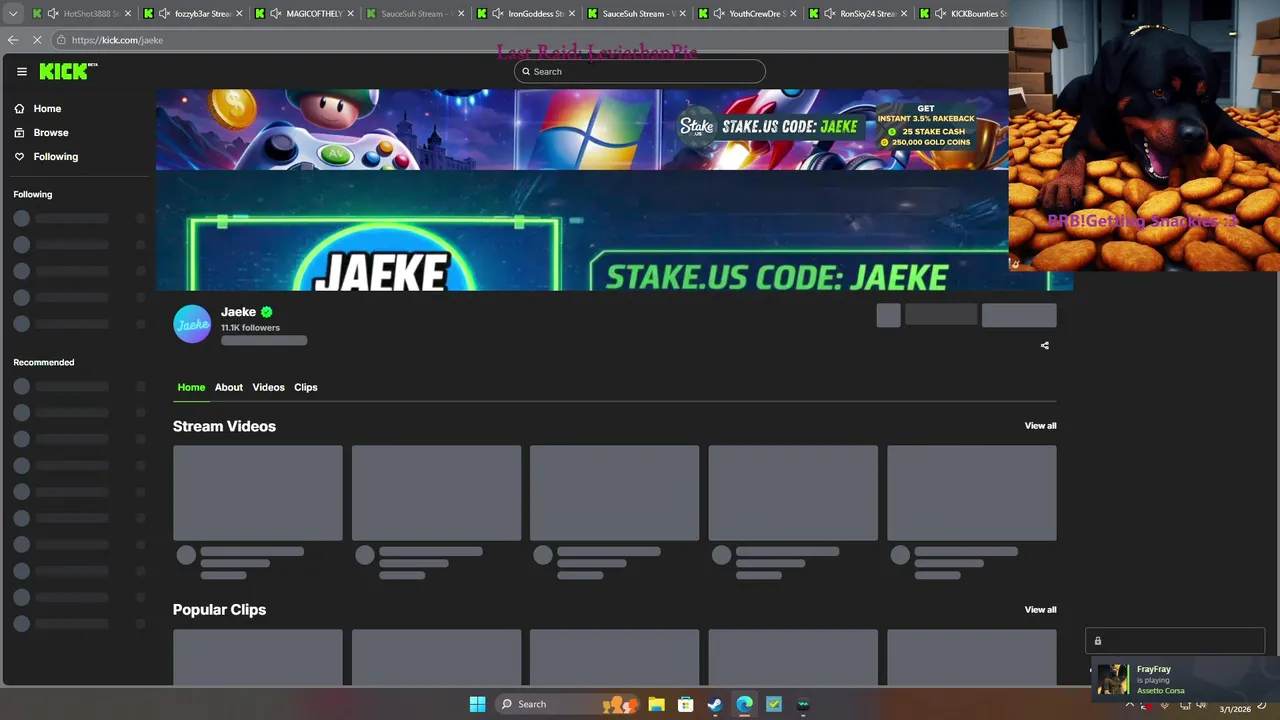Go back with the browser back arrow

pyautogui.click(x=13, y=40)
